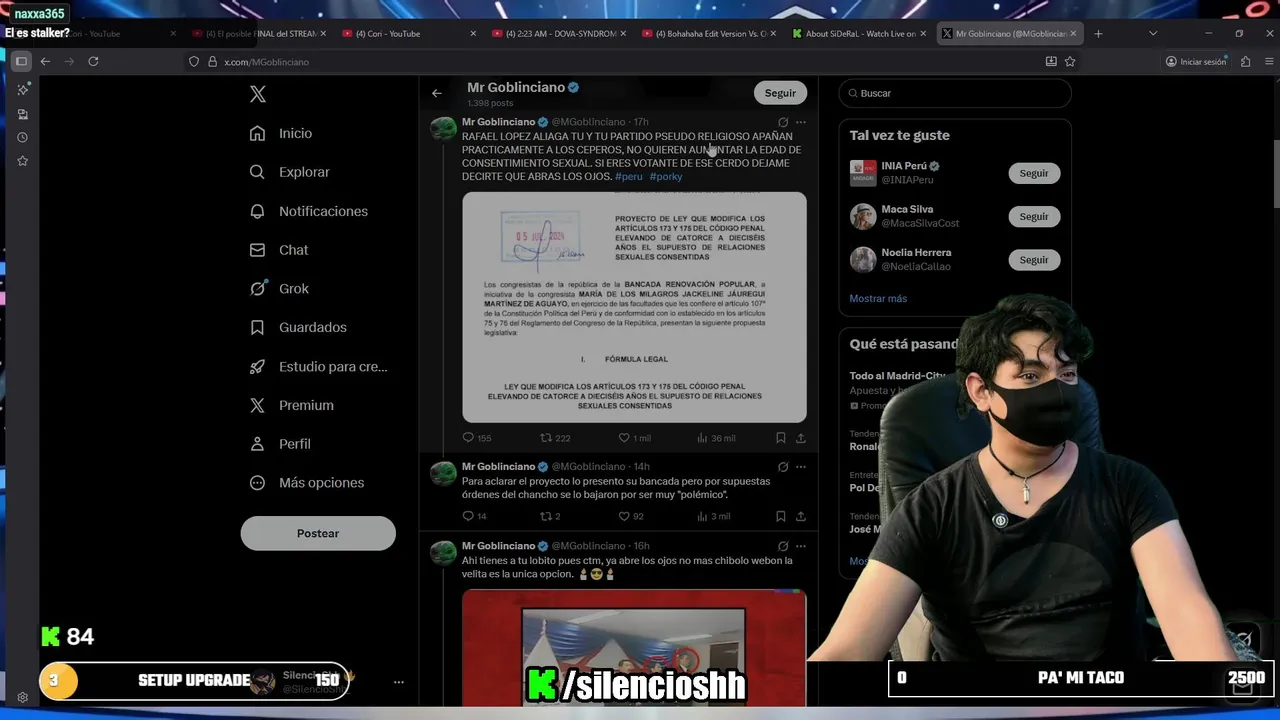Reply to first post with 155 comments

coord(477,438)
